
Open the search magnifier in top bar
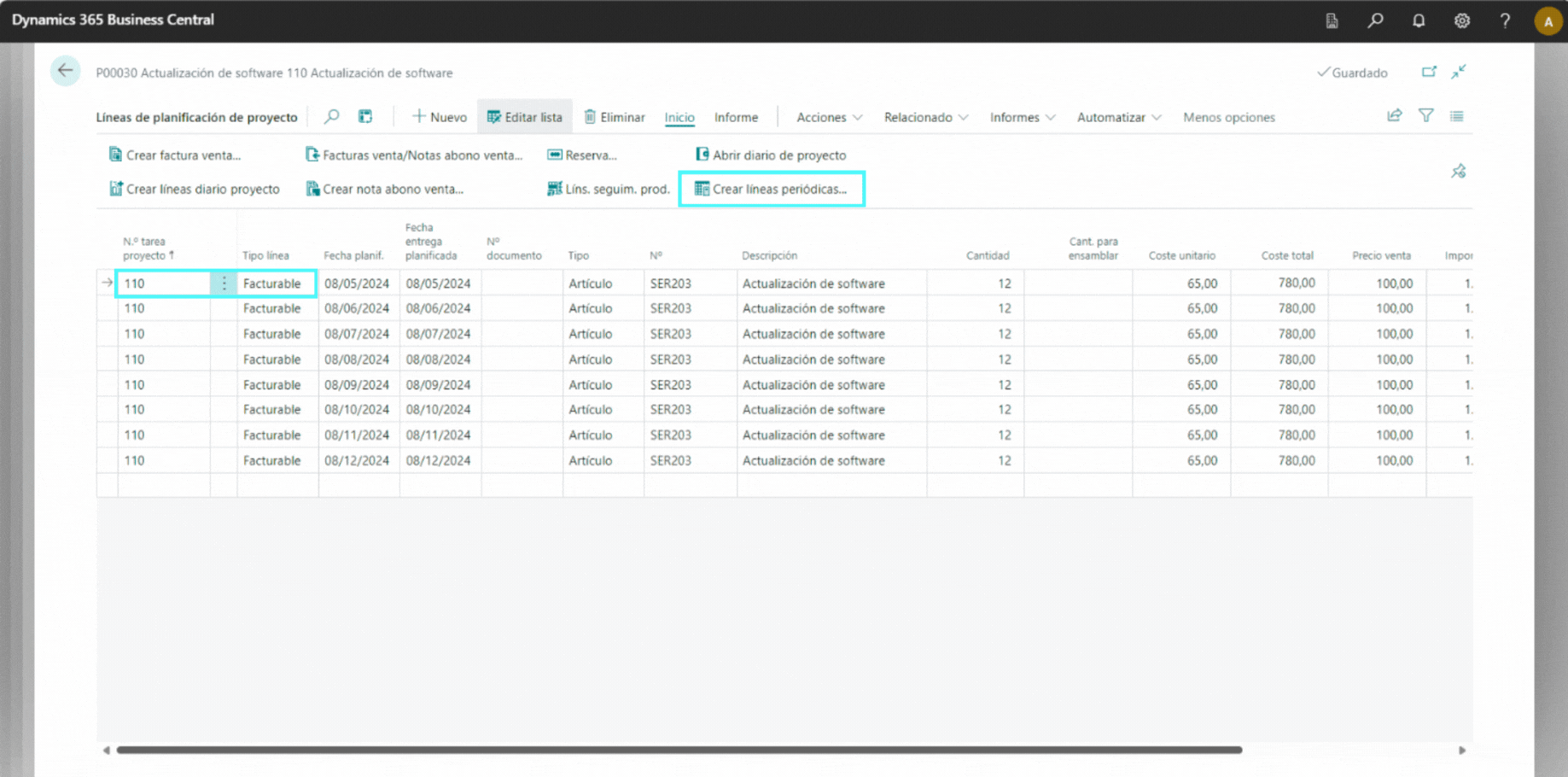click(x=1375, y=20)
